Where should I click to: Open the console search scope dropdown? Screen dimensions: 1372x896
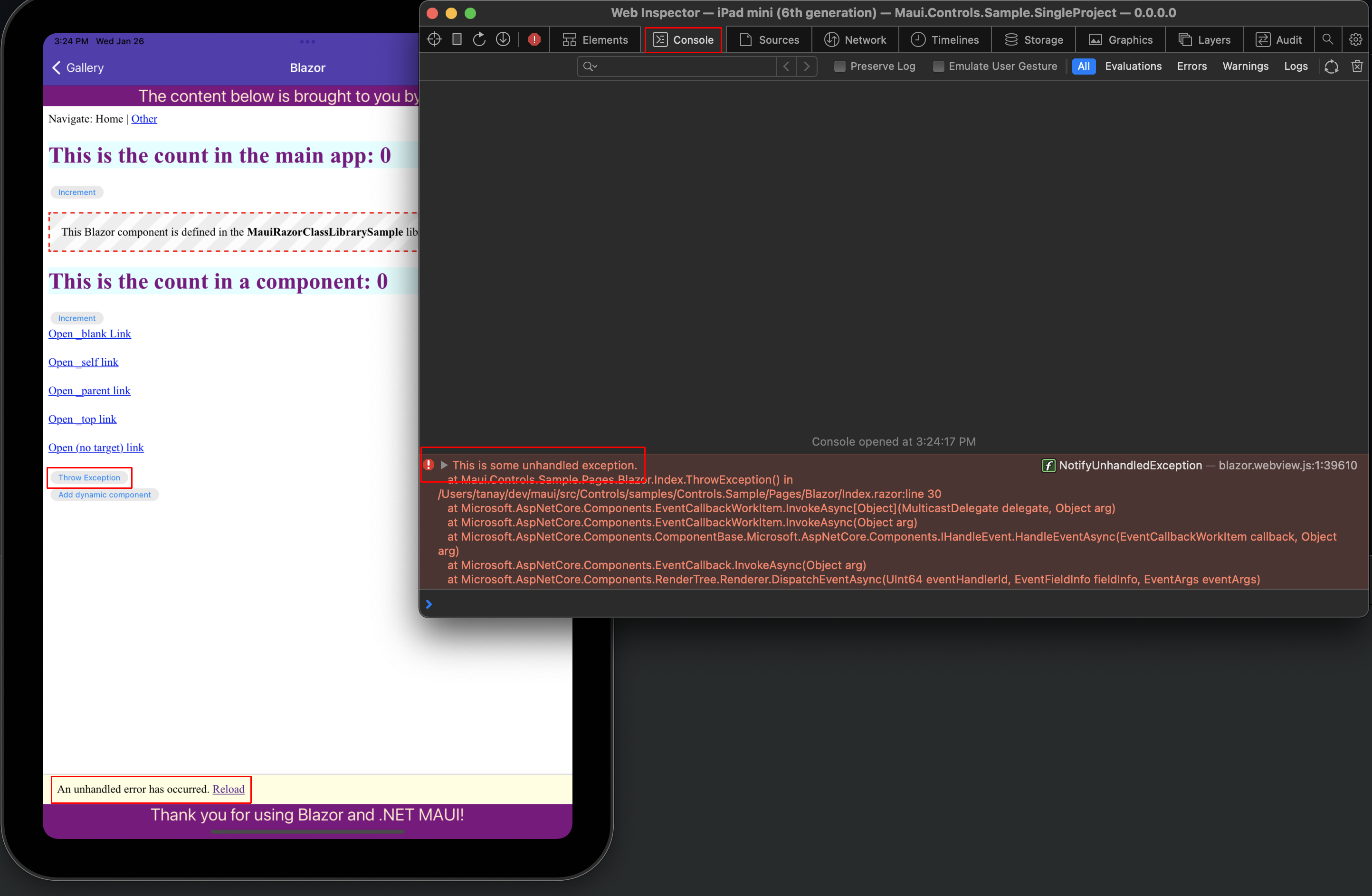point(590,67)
